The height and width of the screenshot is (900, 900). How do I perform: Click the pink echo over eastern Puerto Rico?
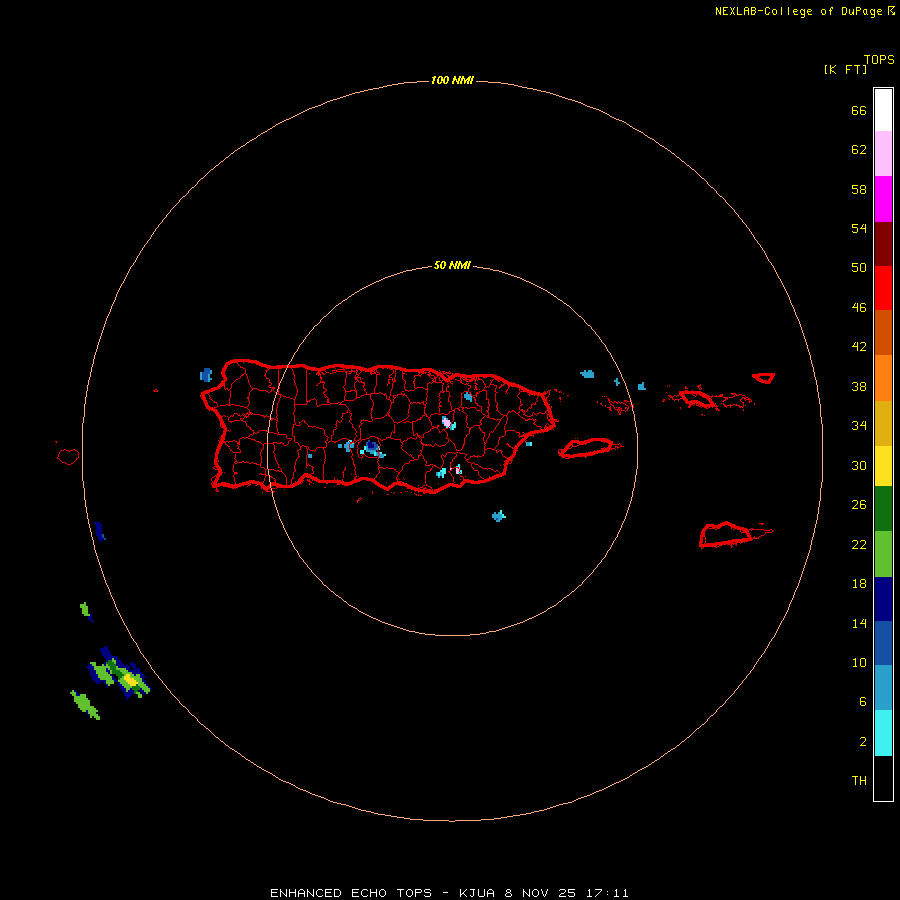446,422
